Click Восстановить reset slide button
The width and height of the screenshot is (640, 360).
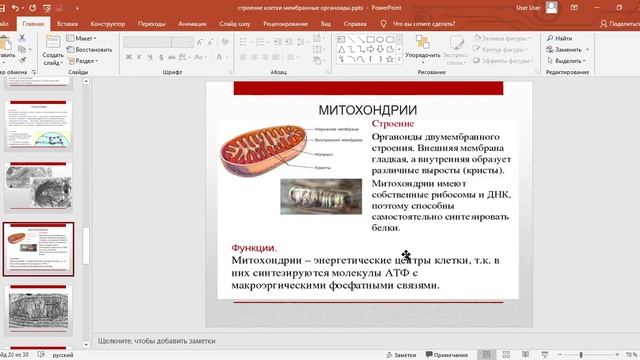89,49
